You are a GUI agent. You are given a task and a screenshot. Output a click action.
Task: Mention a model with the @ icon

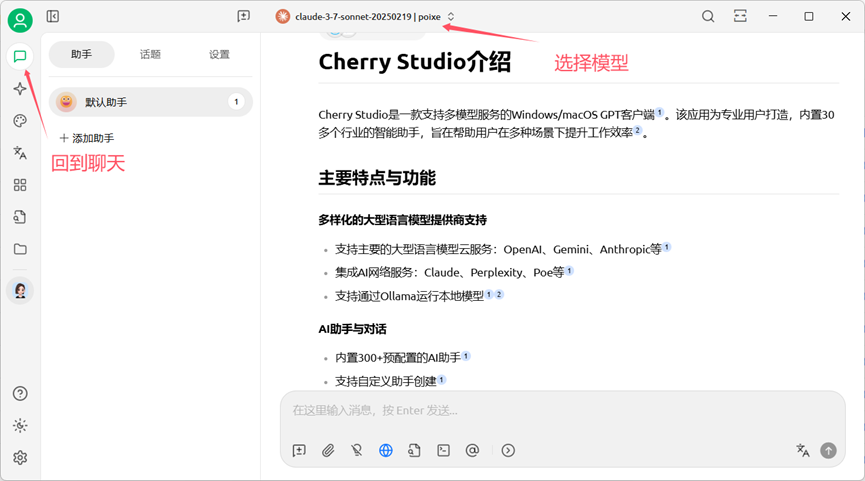[x=472, y=451]
